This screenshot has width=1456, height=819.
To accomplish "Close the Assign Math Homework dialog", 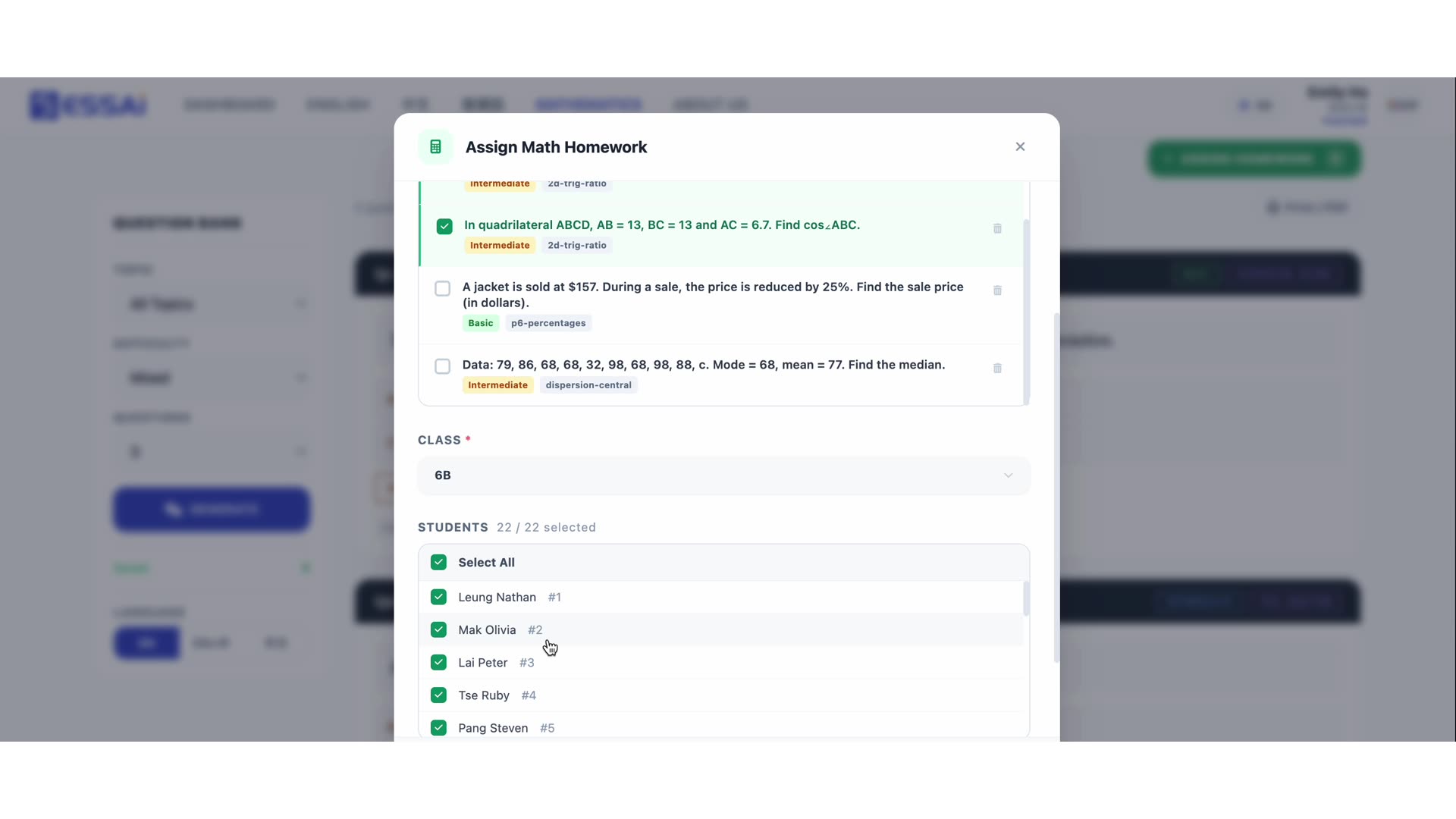I will click(1020, 147).
